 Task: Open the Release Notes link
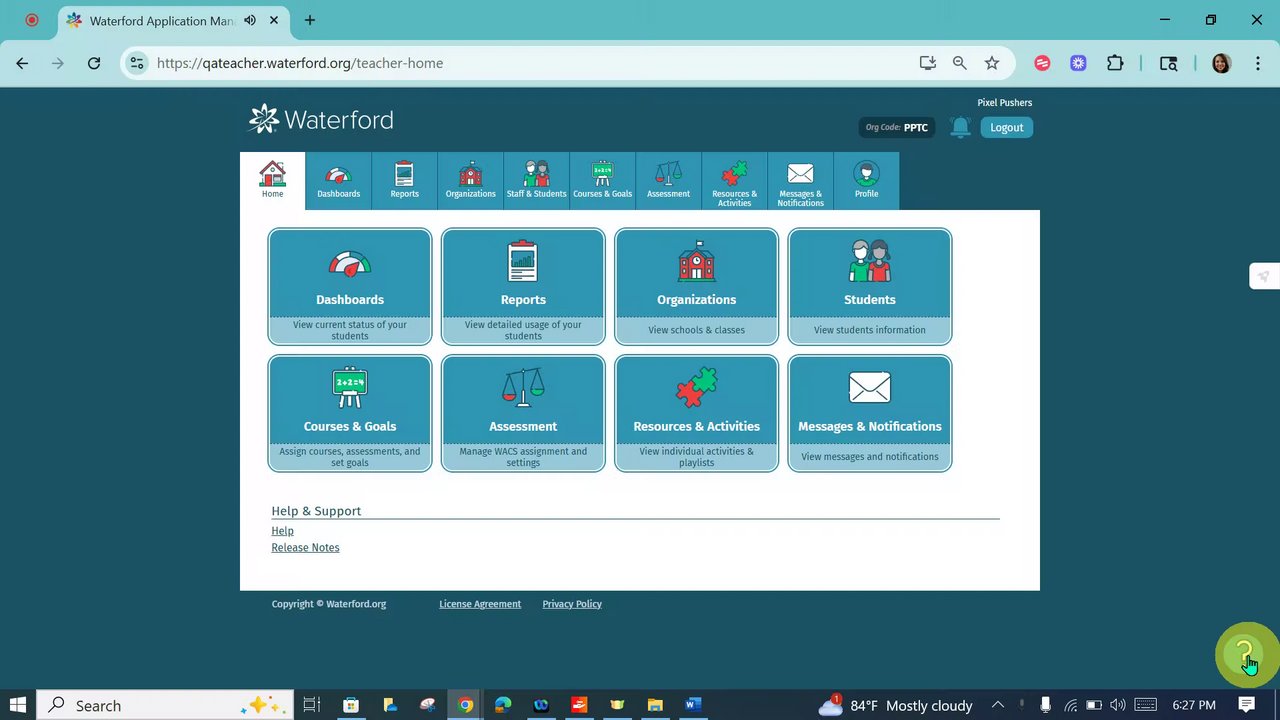tap(305, 548)
